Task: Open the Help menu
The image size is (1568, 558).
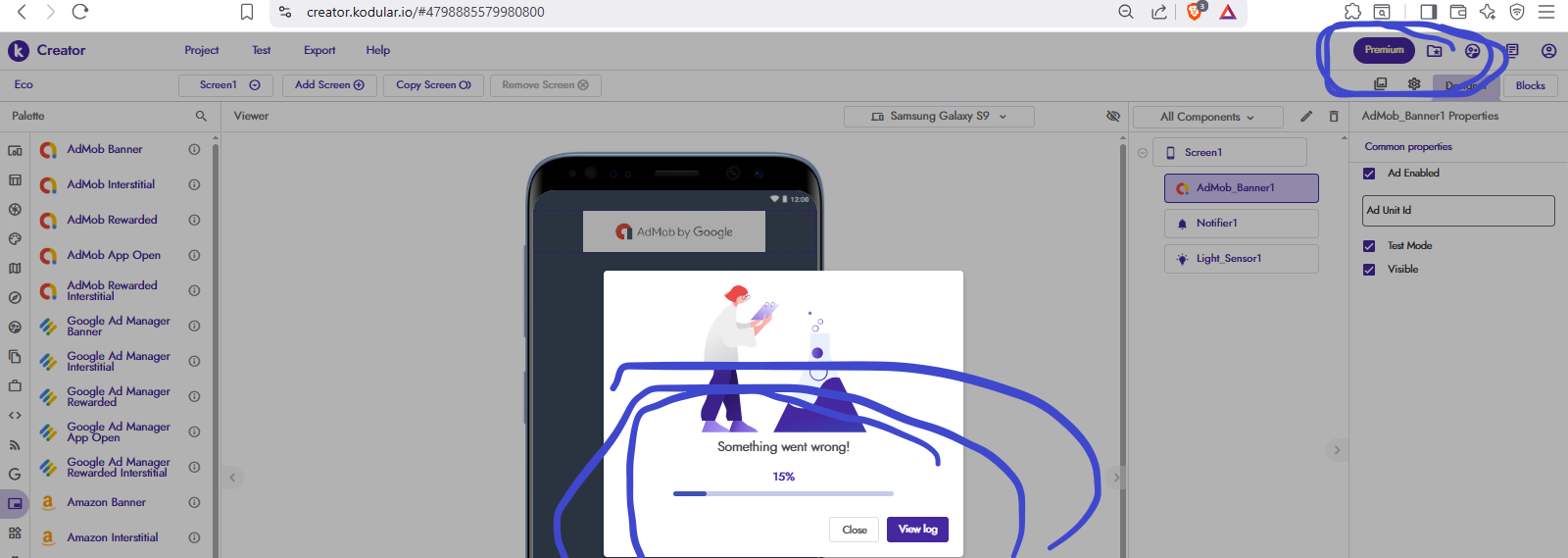Action: (x=377, y=50)
